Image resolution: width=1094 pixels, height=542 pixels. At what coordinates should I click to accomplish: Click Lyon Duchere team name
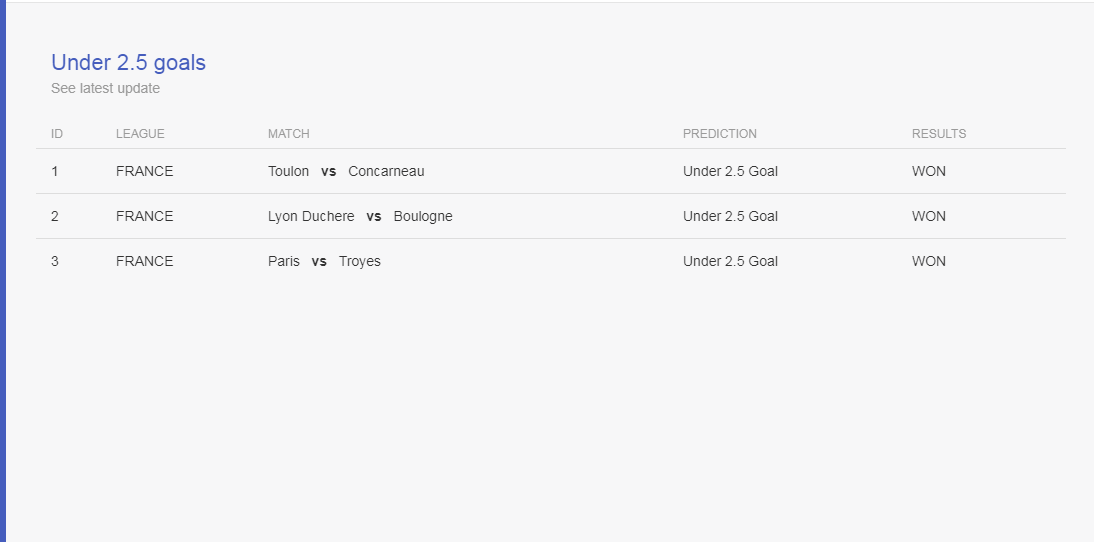pyautogui.click(x=311, y=217)
